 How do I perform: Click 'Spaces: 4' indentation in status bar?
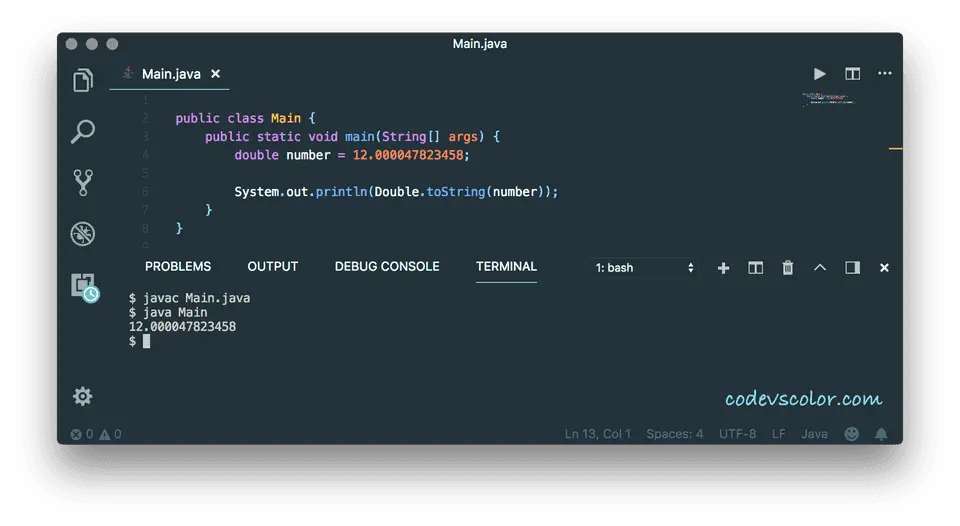point(674,434)
